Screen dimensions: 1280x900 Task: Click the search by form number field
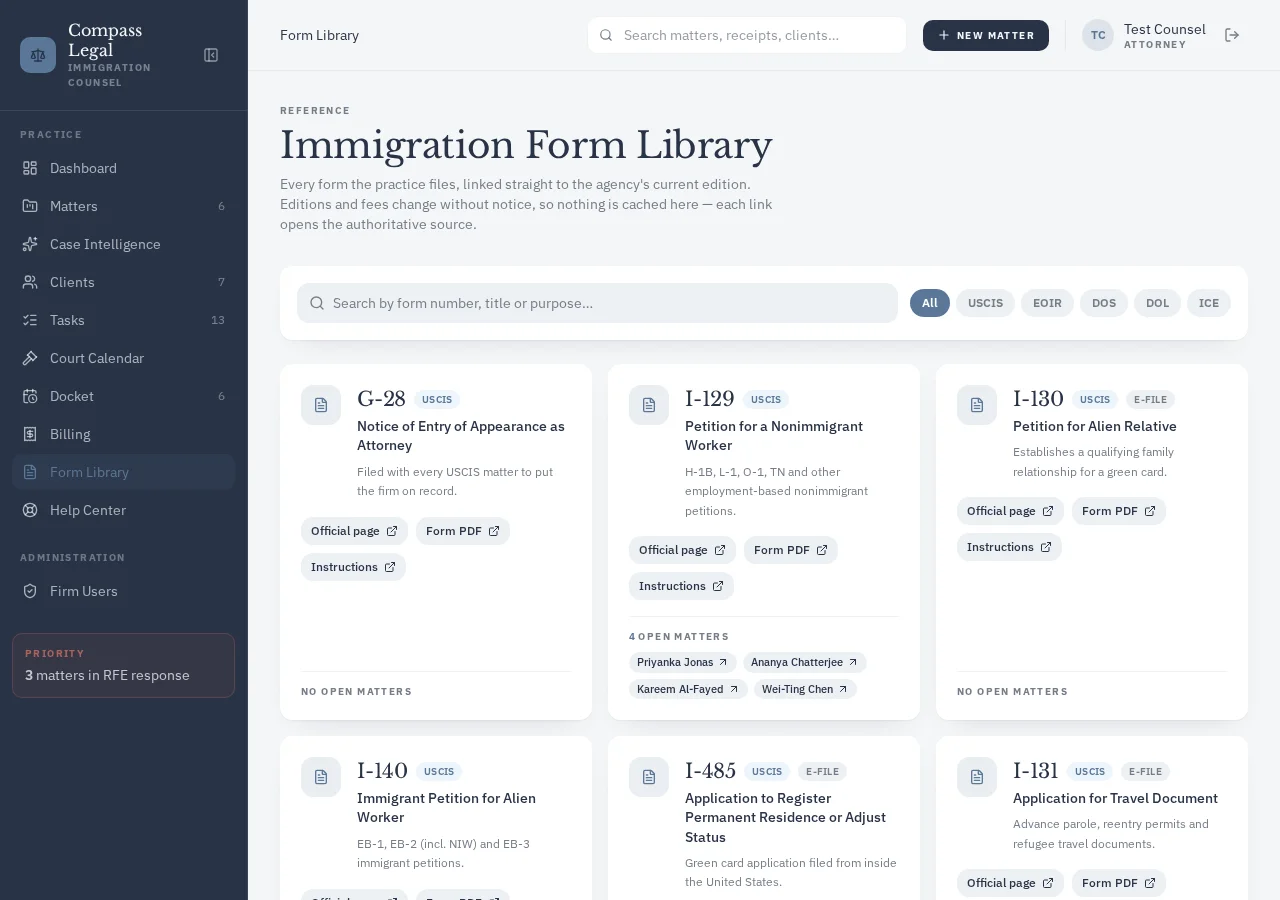click(x=597, y=303)
